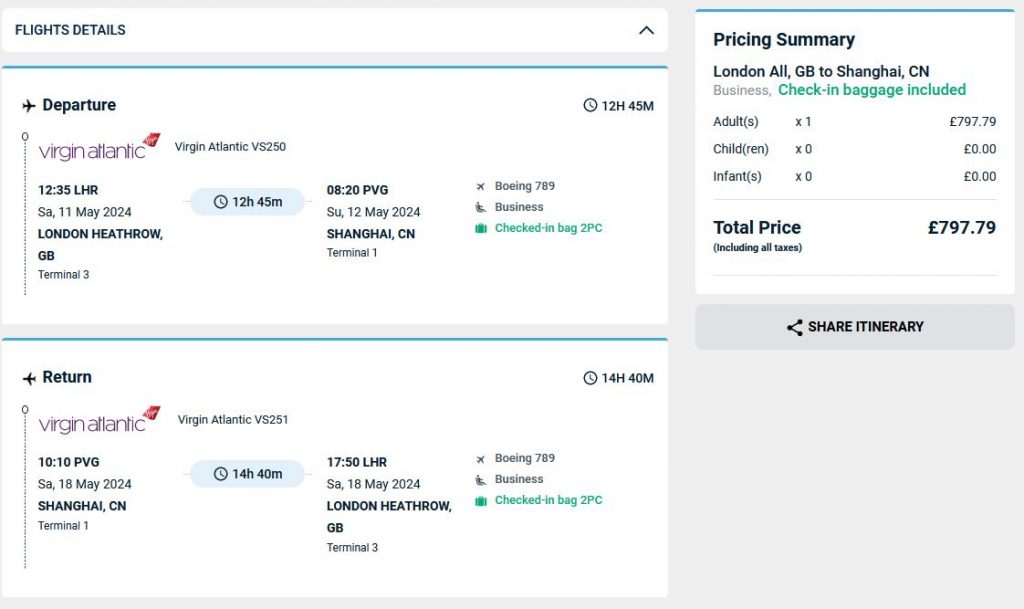Click the Virgin Atlantic logo for VS250
Screen dimensions: 1024x609
(99, 147)
